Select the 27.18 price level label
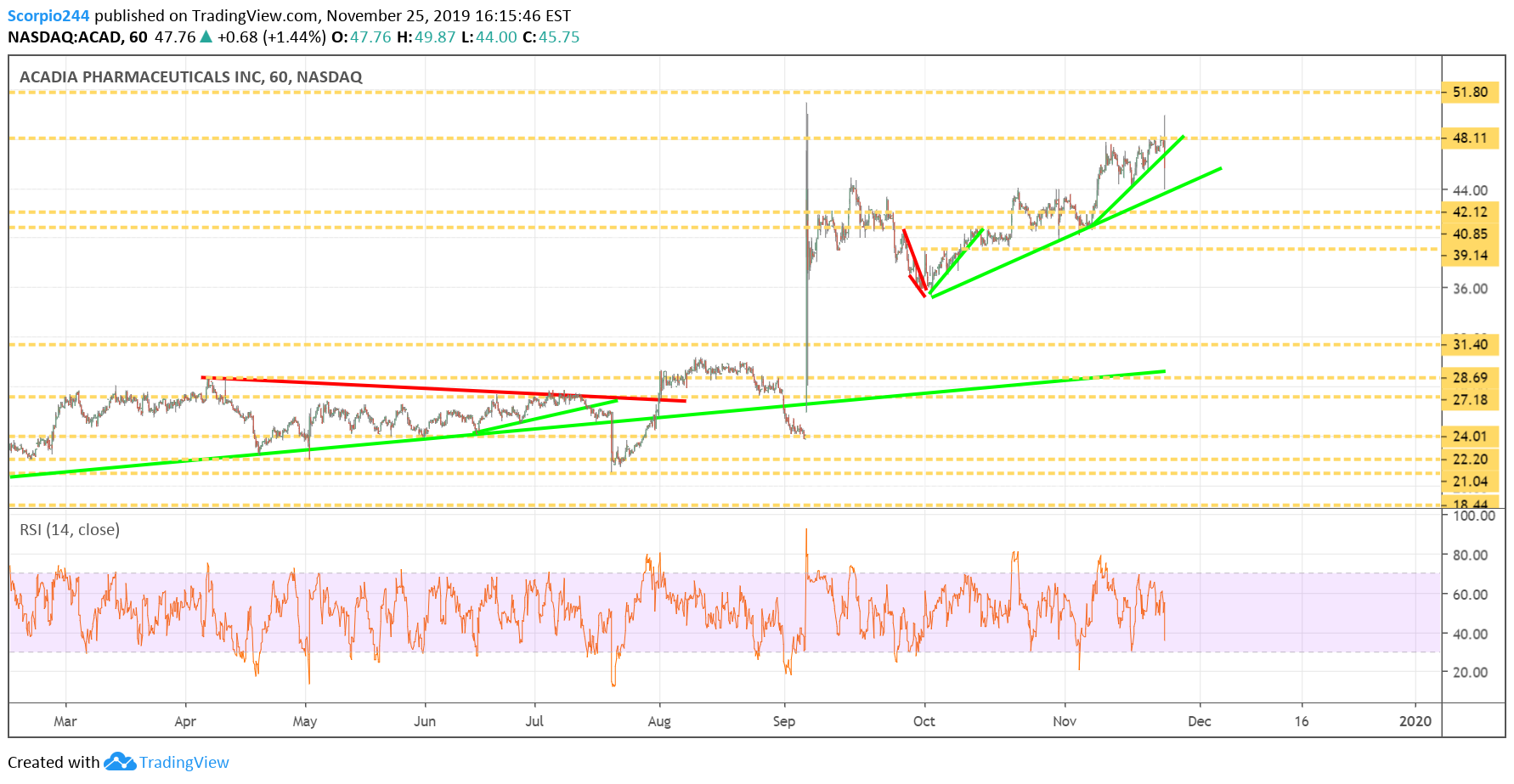This screenshot has height=784, width=1514. 1470,399
